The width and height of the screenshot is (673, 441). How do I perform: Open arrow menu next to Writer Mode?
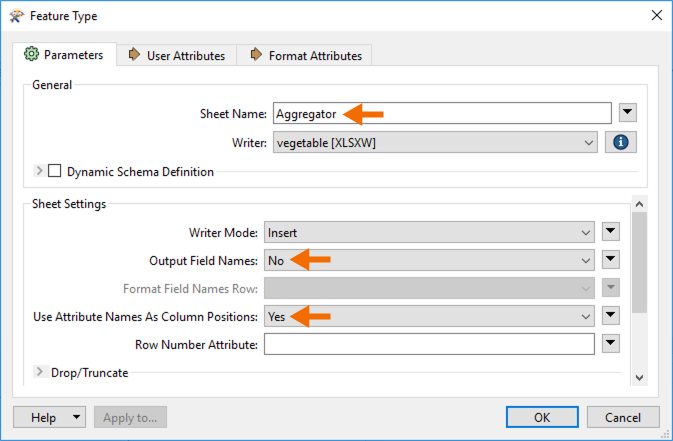[x=611, y=231]
